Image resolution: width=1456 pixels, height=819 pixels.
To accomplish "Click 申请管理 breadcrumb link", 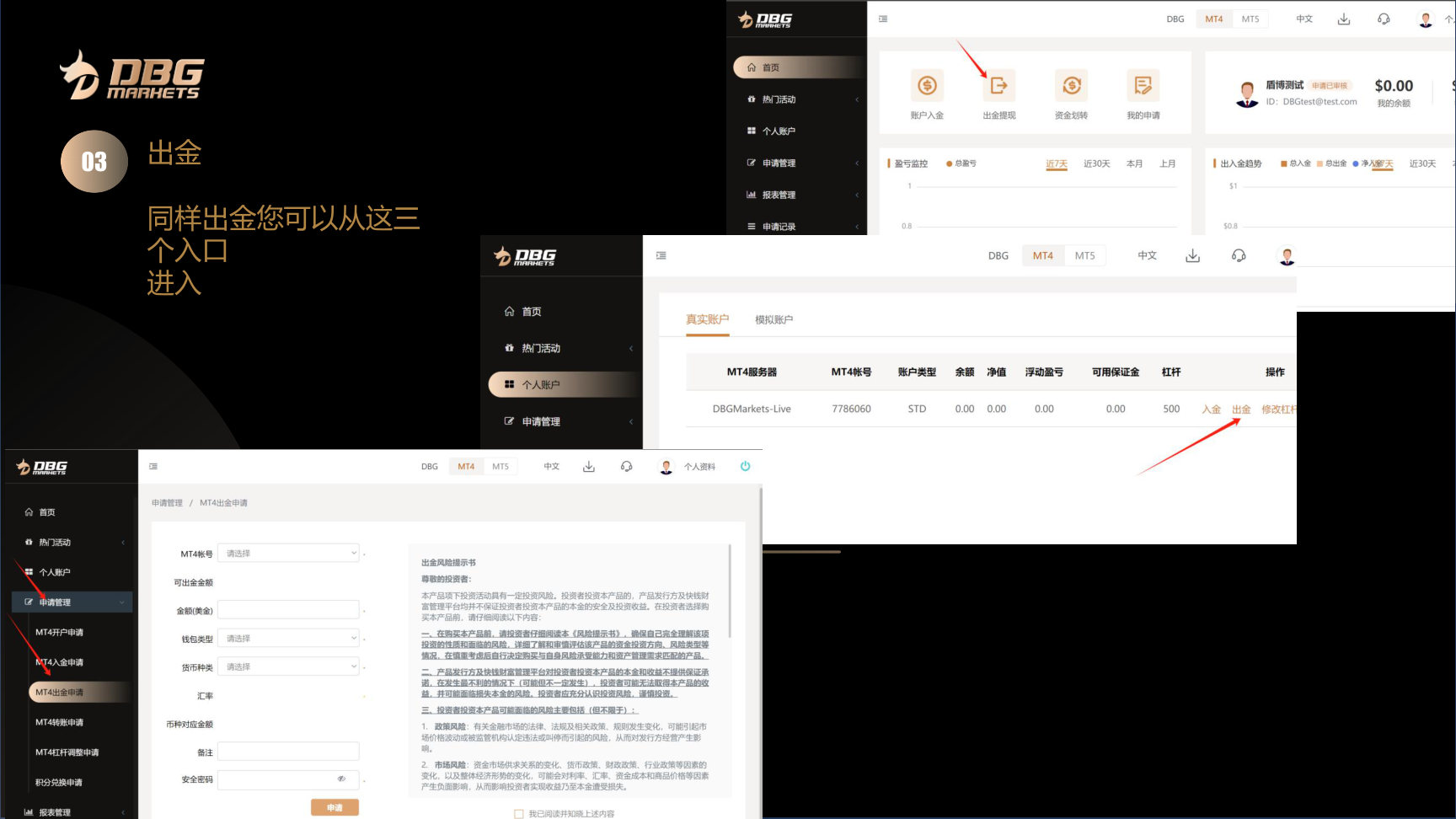I will [167, 503].
